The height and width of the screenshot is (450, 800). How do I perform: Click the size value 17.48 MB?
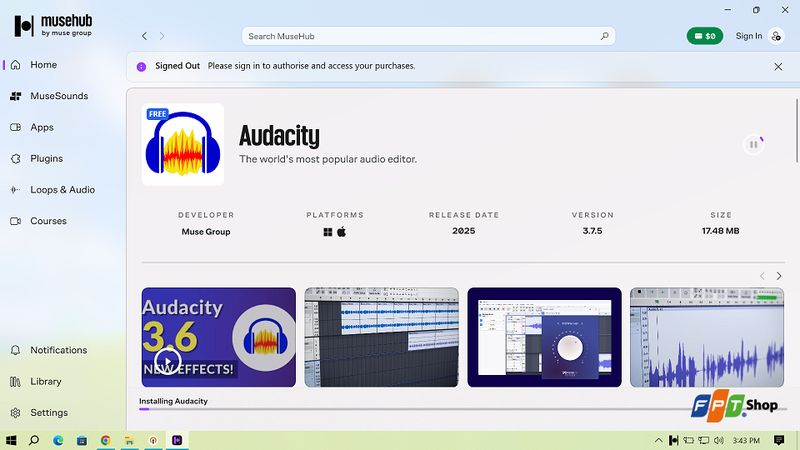(x=720, y=231)
